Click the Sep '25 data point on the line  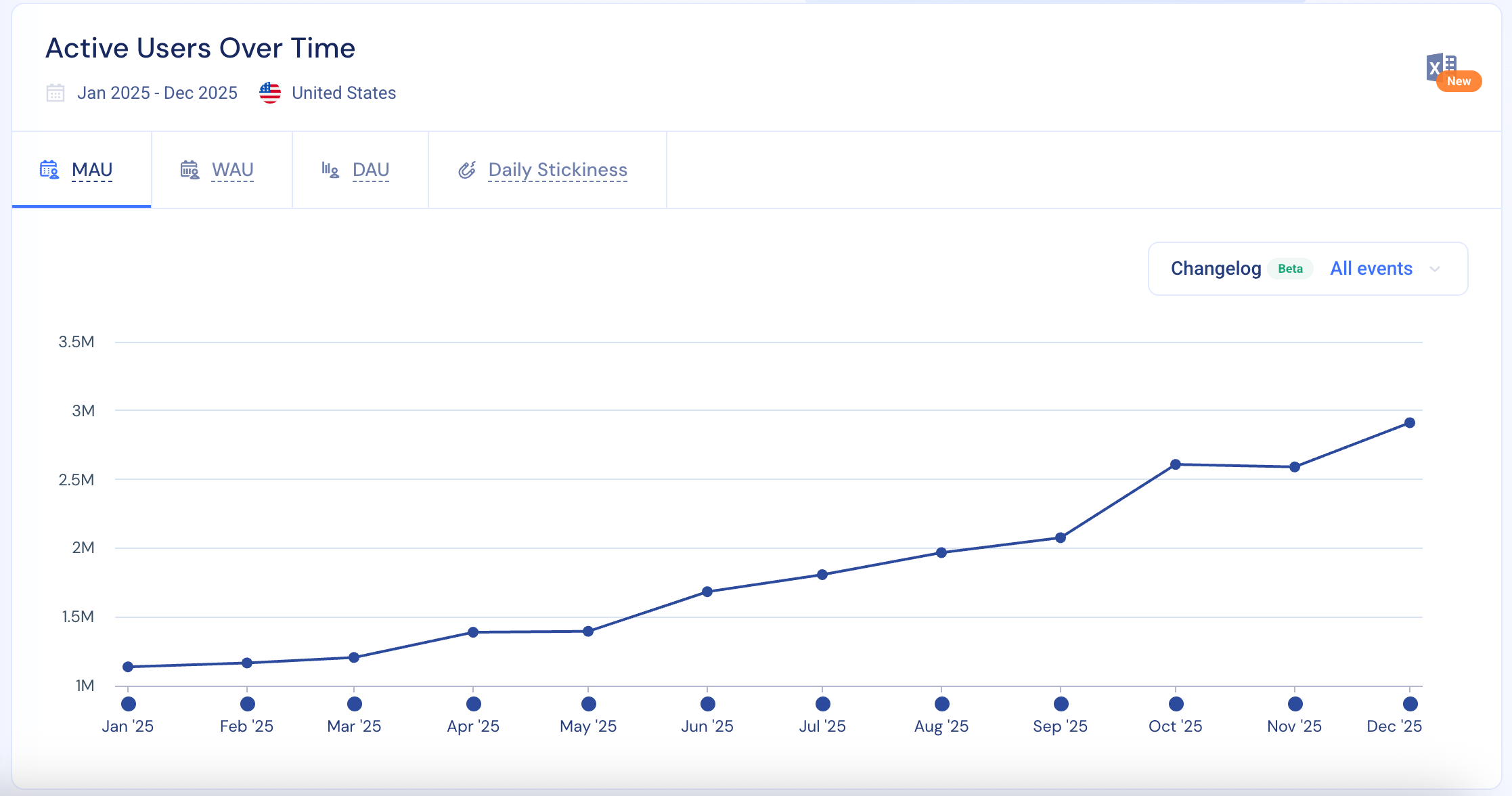(x=1061, y=537)
